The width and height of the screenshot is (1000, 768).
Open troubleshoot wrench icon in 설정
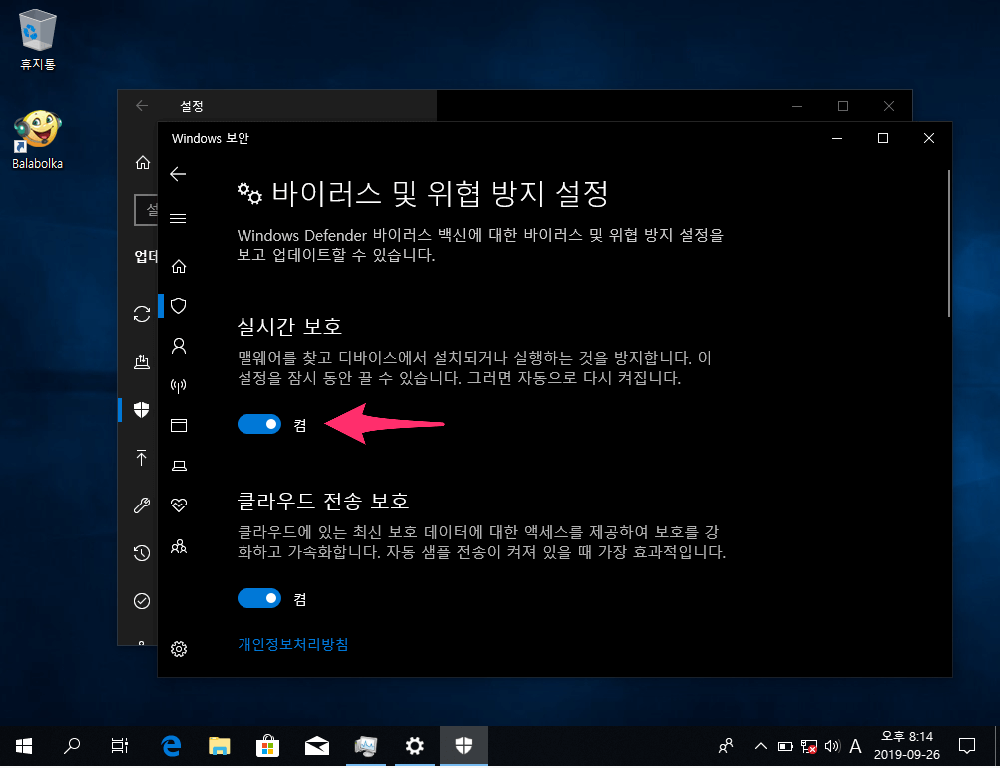click(142, 505)
